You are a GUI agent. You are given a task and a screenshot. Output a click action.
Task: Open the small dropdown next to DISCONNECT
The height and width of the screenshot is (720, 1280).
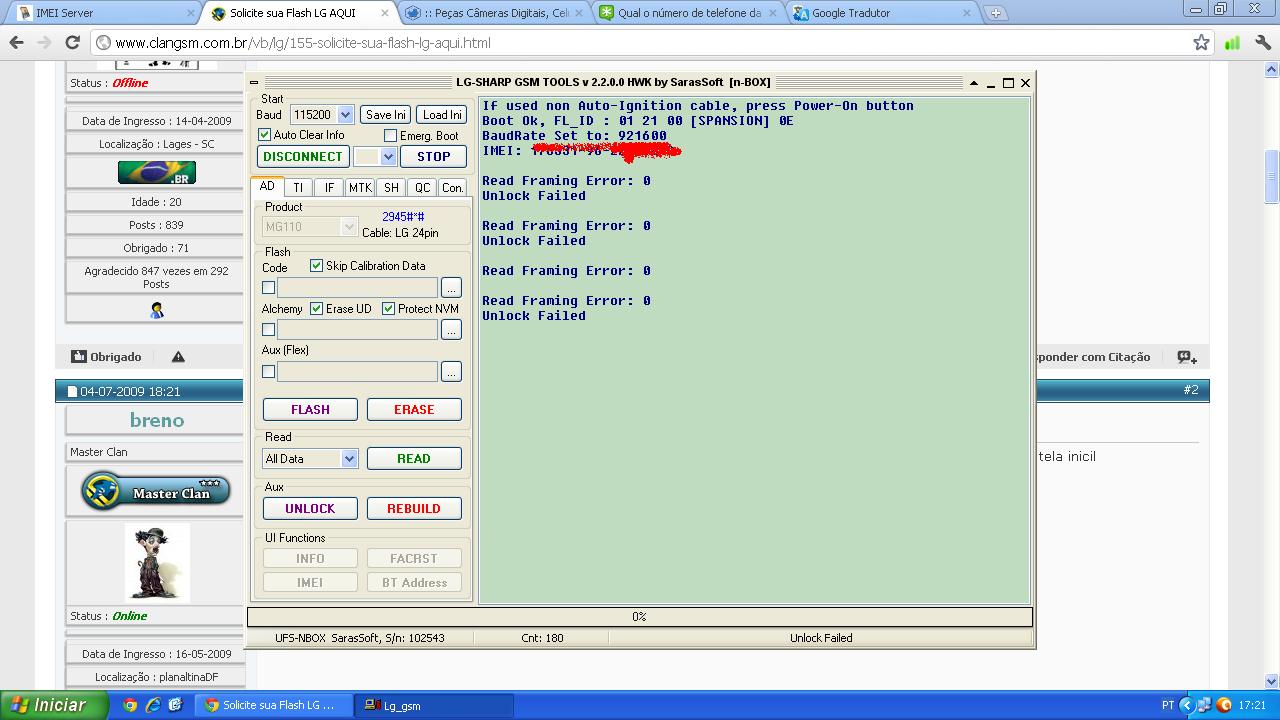[x=388, y=157]
